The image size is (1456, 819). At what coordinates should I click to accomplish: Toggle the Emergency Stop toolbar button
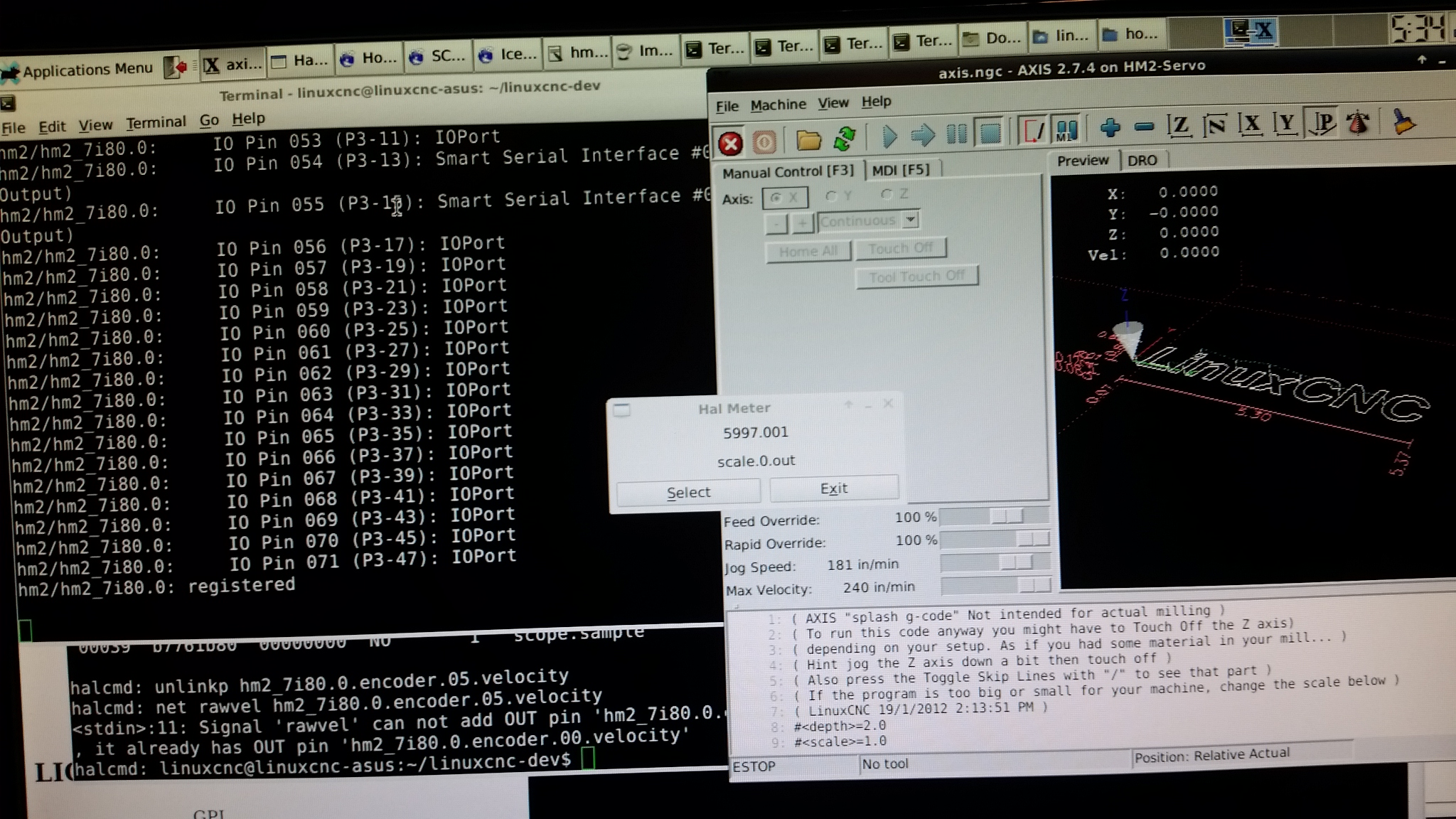click(x=730, y=143)
